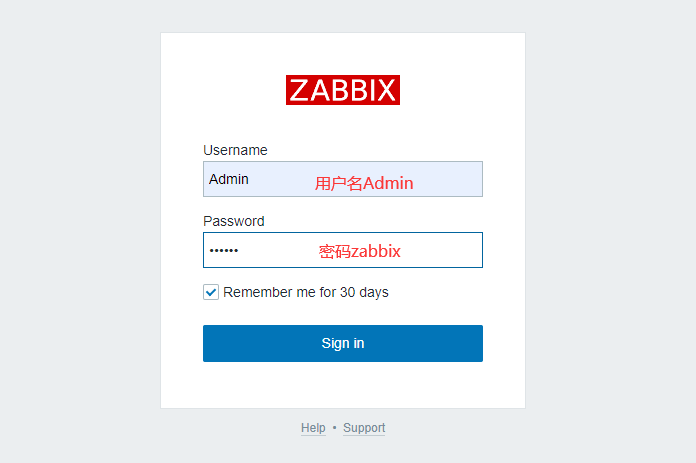Click the Password field label

pos(233,221)
